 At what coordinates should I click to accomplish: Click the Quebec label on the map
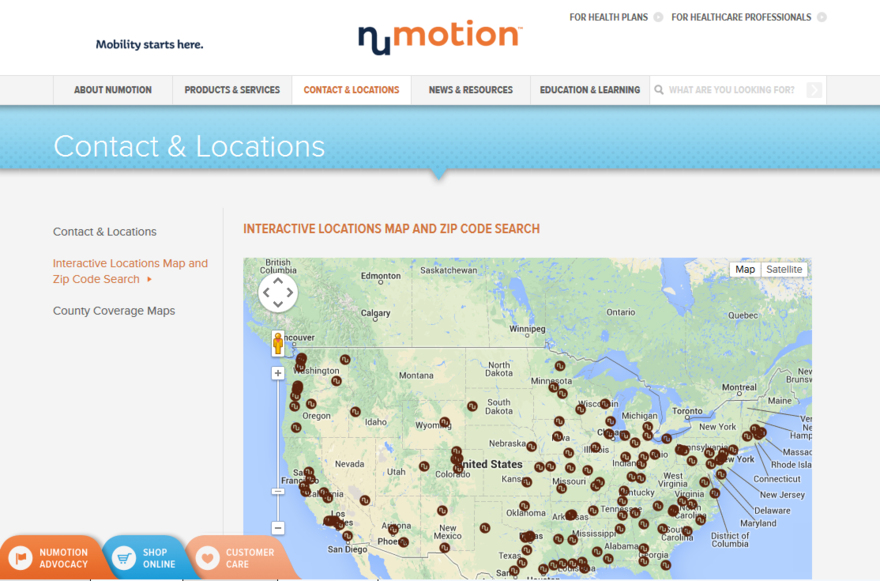click(743, 315)
